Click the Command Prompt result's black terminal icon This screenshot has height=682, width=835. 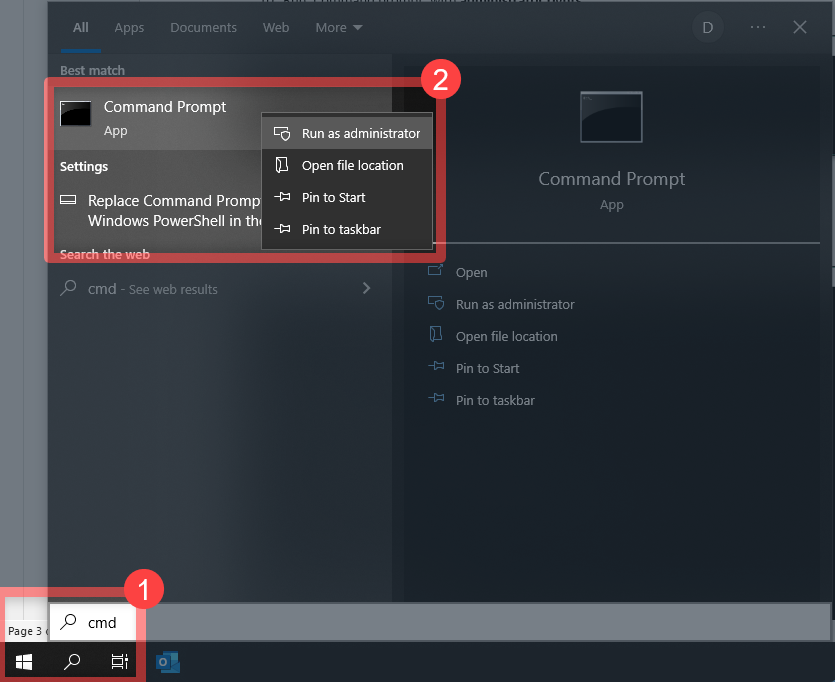(75, 114)
